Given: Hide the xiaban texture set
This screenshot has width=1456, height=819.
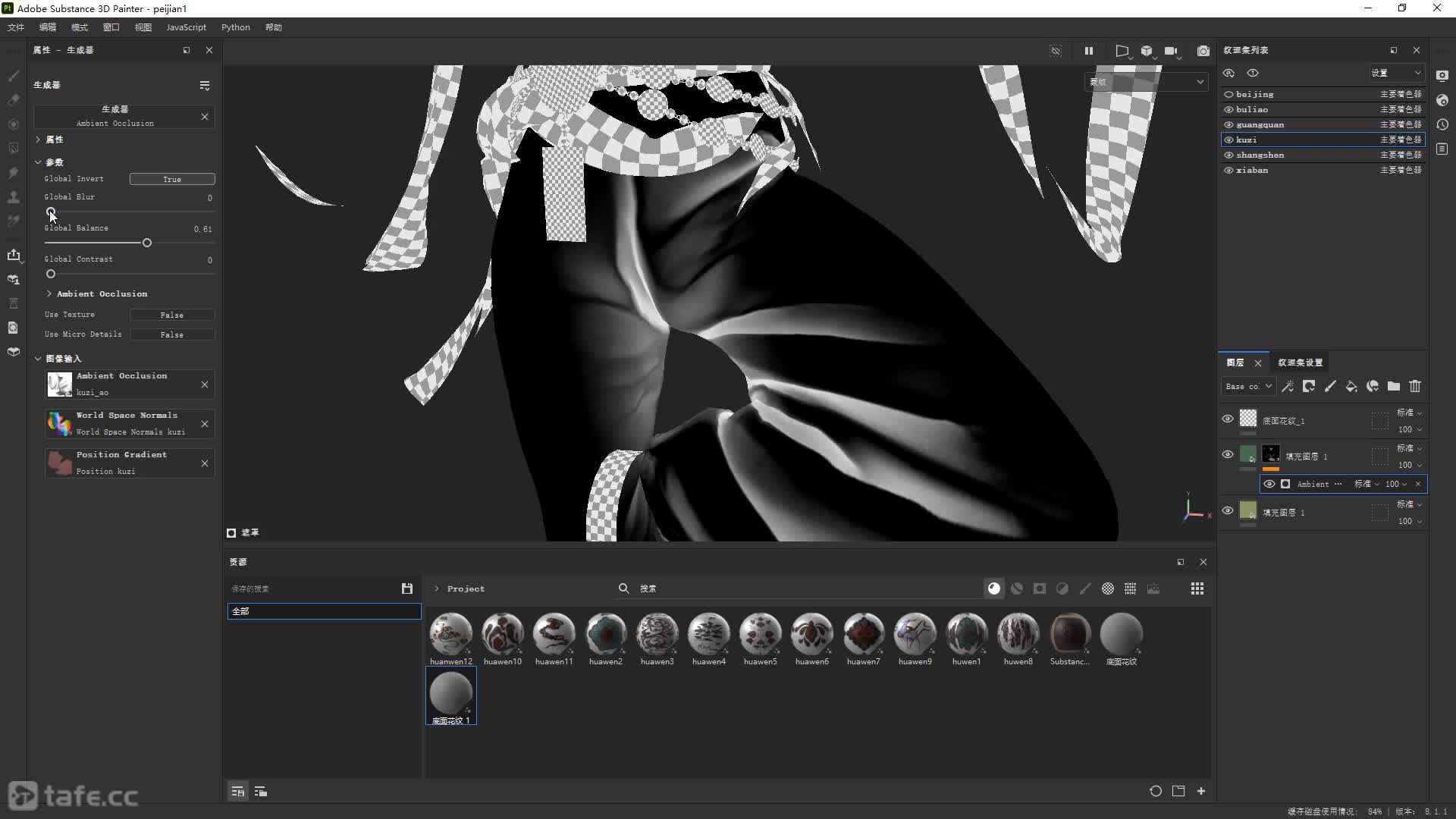Looking at the screenshot, I should 1228,171.
